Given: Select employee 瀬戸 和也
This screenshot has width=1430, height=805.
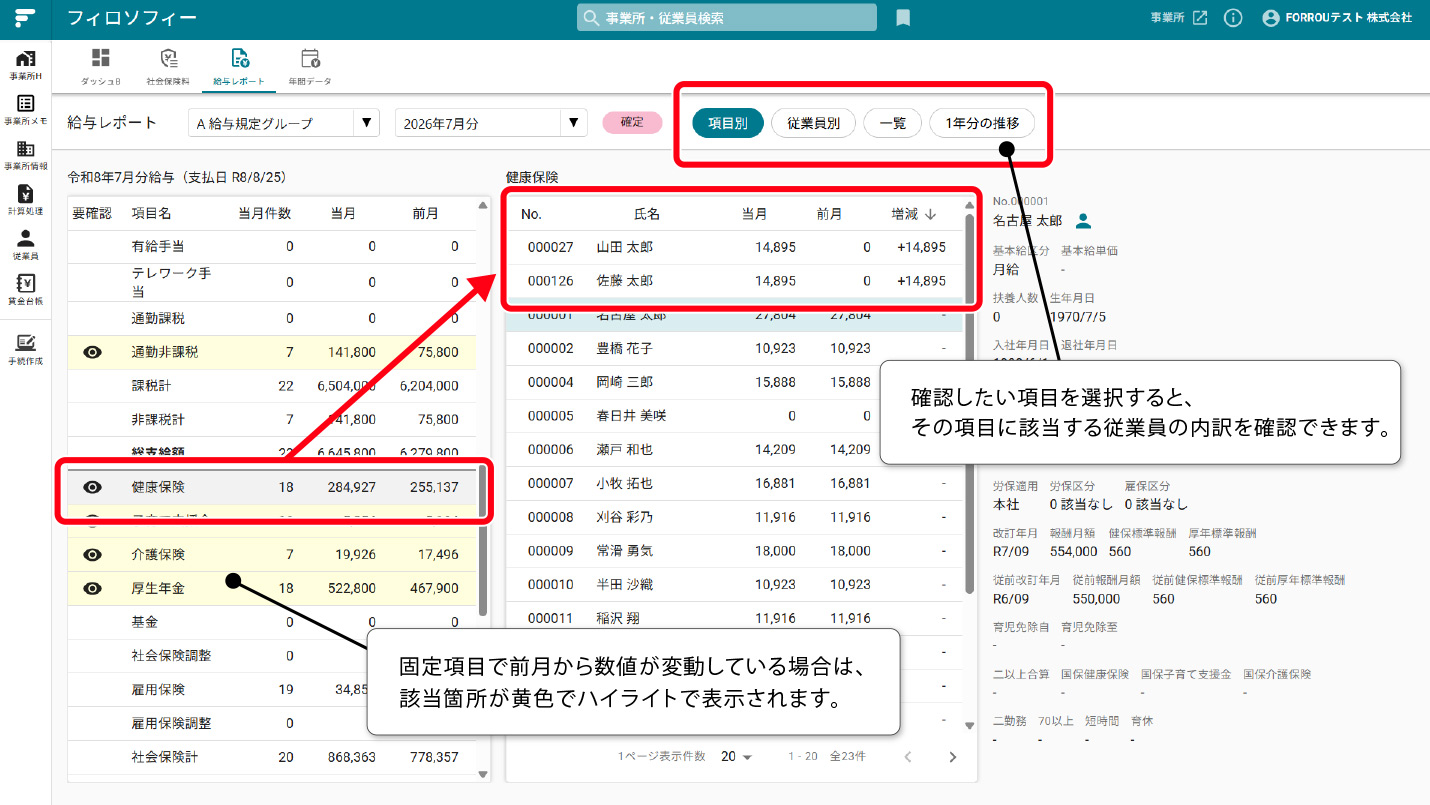Looking at the screenshot, I should coord(734,450).
